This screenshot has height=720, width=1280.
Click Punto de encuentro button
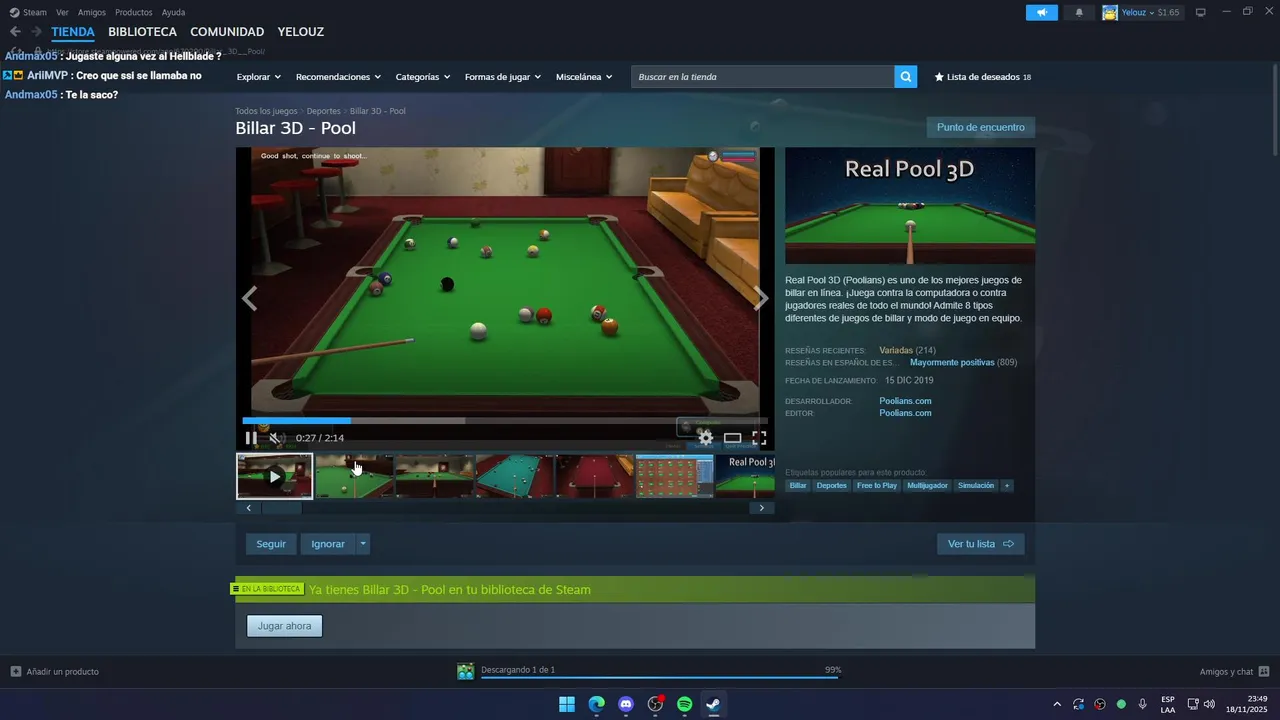[980, 127]
